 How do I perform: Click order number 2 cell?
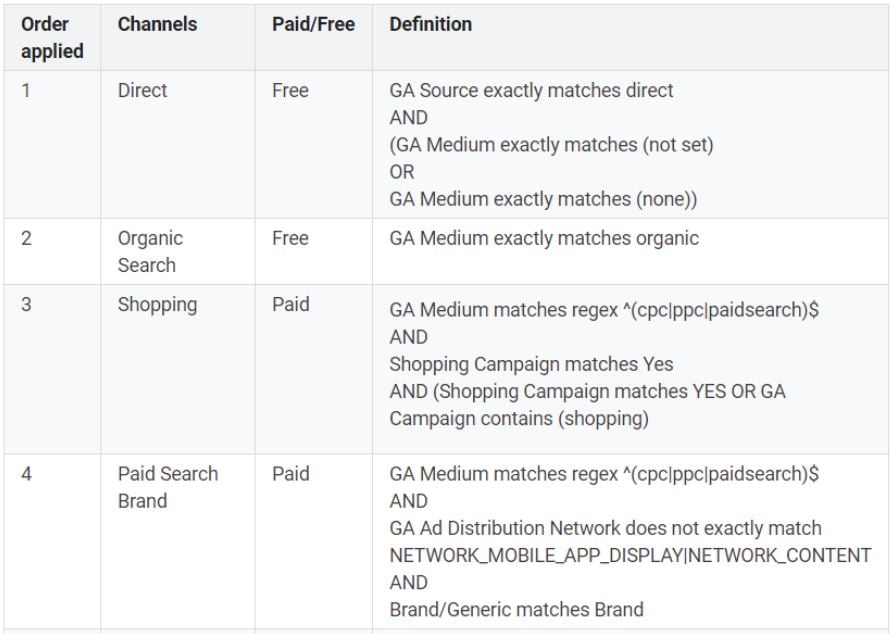pyautogui.click(x=26, y=238)
